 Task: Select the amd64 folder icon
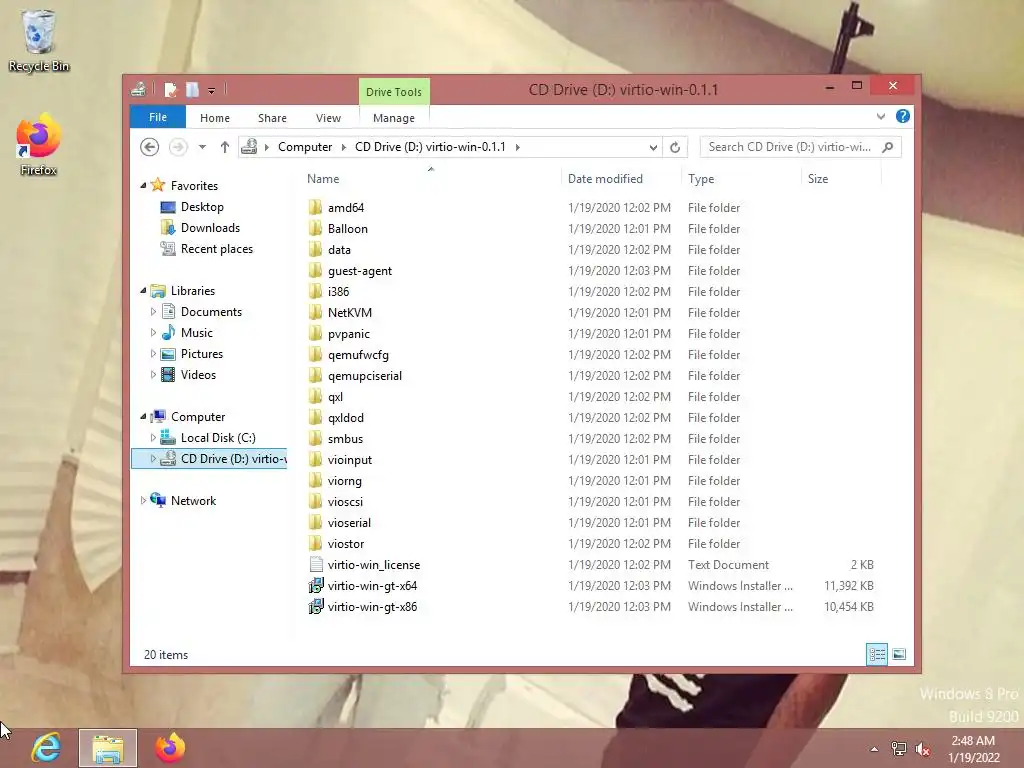pos(315,208)
